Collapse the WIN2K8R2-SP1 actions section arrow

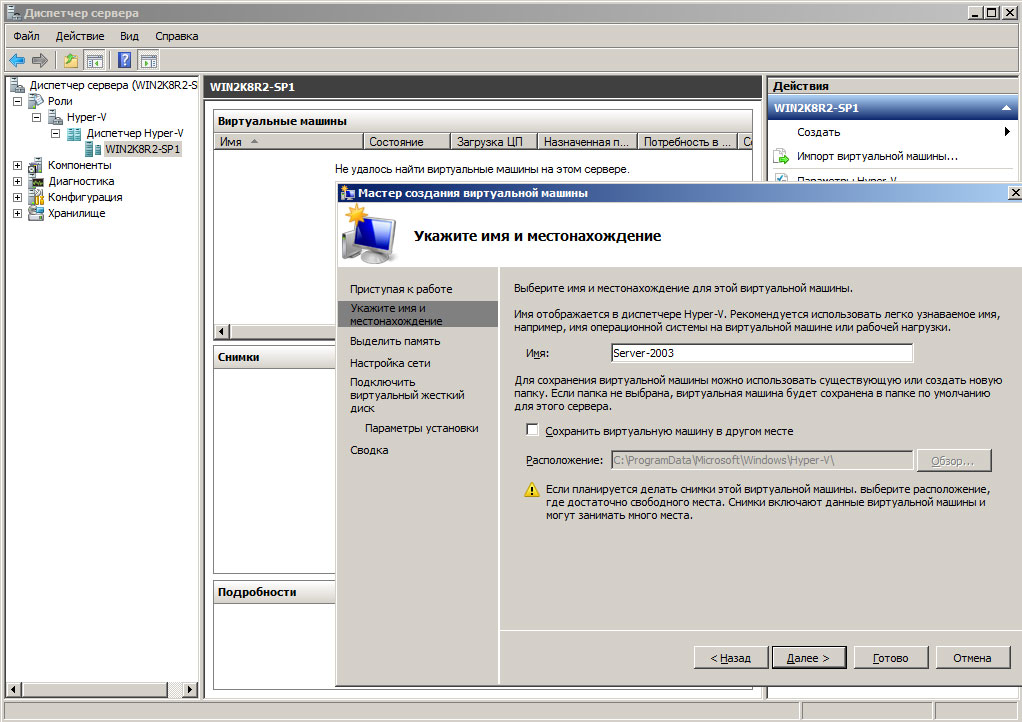coord(1006,108)
